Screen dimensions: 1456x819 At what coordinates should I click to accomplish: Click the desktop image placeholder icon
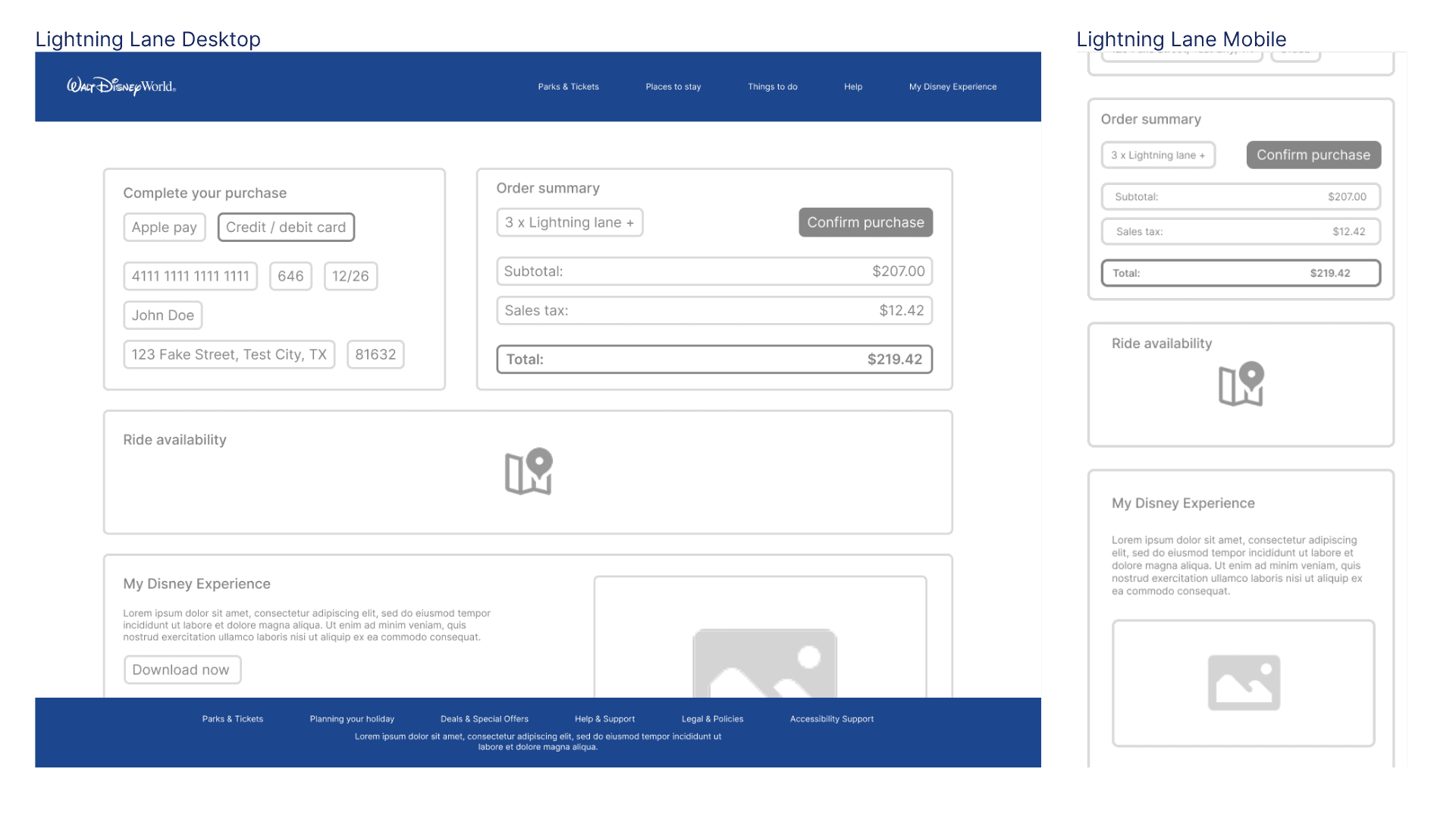pos(765,664)
